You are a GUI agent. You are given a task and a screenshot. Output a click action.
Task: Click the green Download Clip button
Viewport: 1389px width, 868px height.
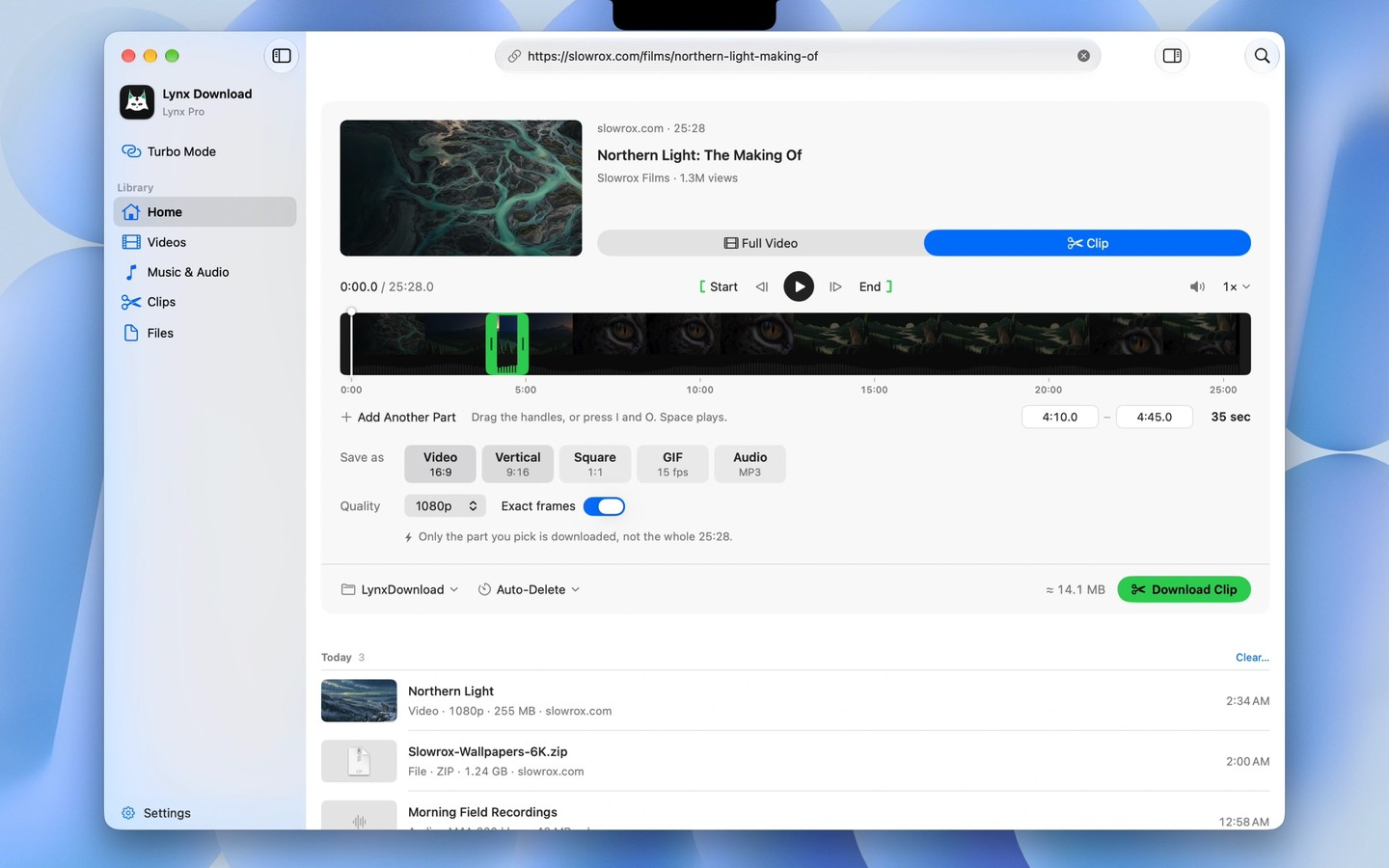pyautogui.click(x=1184, y=589)
